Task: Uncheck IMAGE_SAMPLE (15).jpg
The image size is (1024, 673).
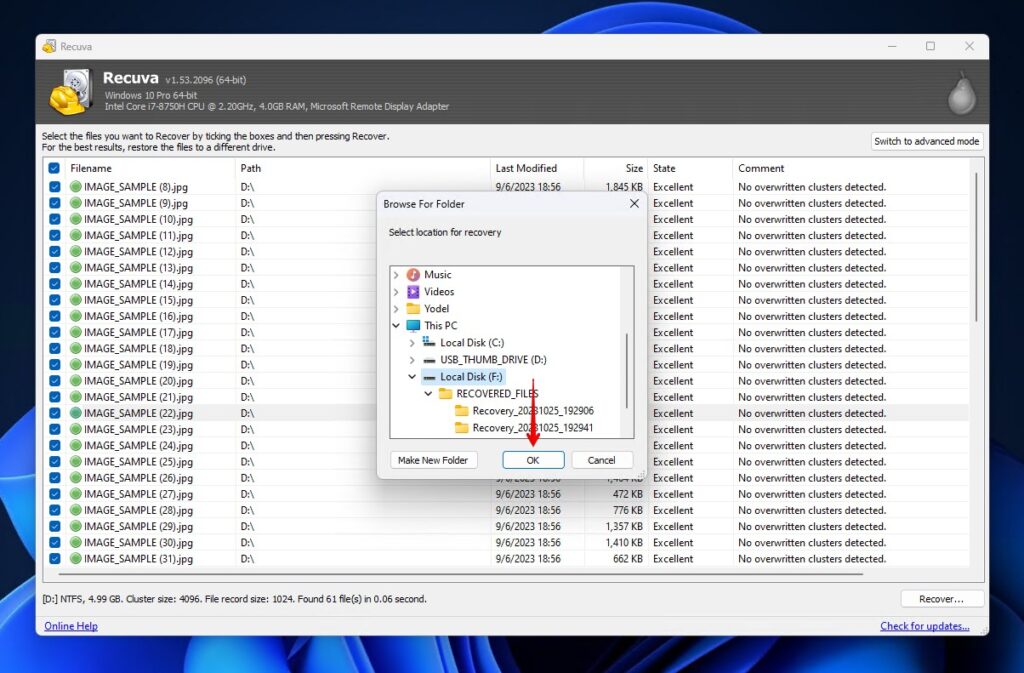Action: [x=53, y=299]
